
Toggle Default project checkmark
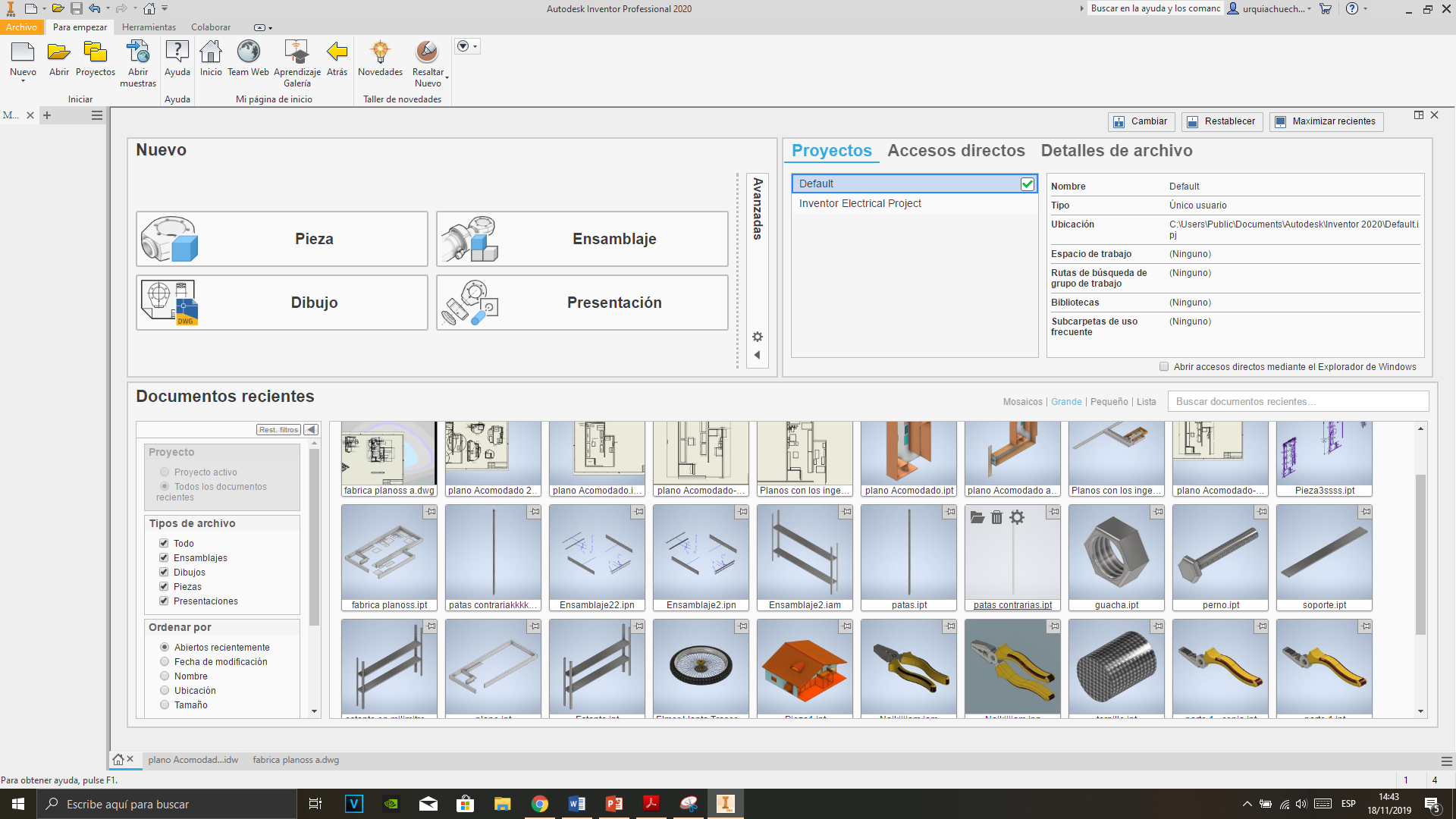click(1028, 184)
